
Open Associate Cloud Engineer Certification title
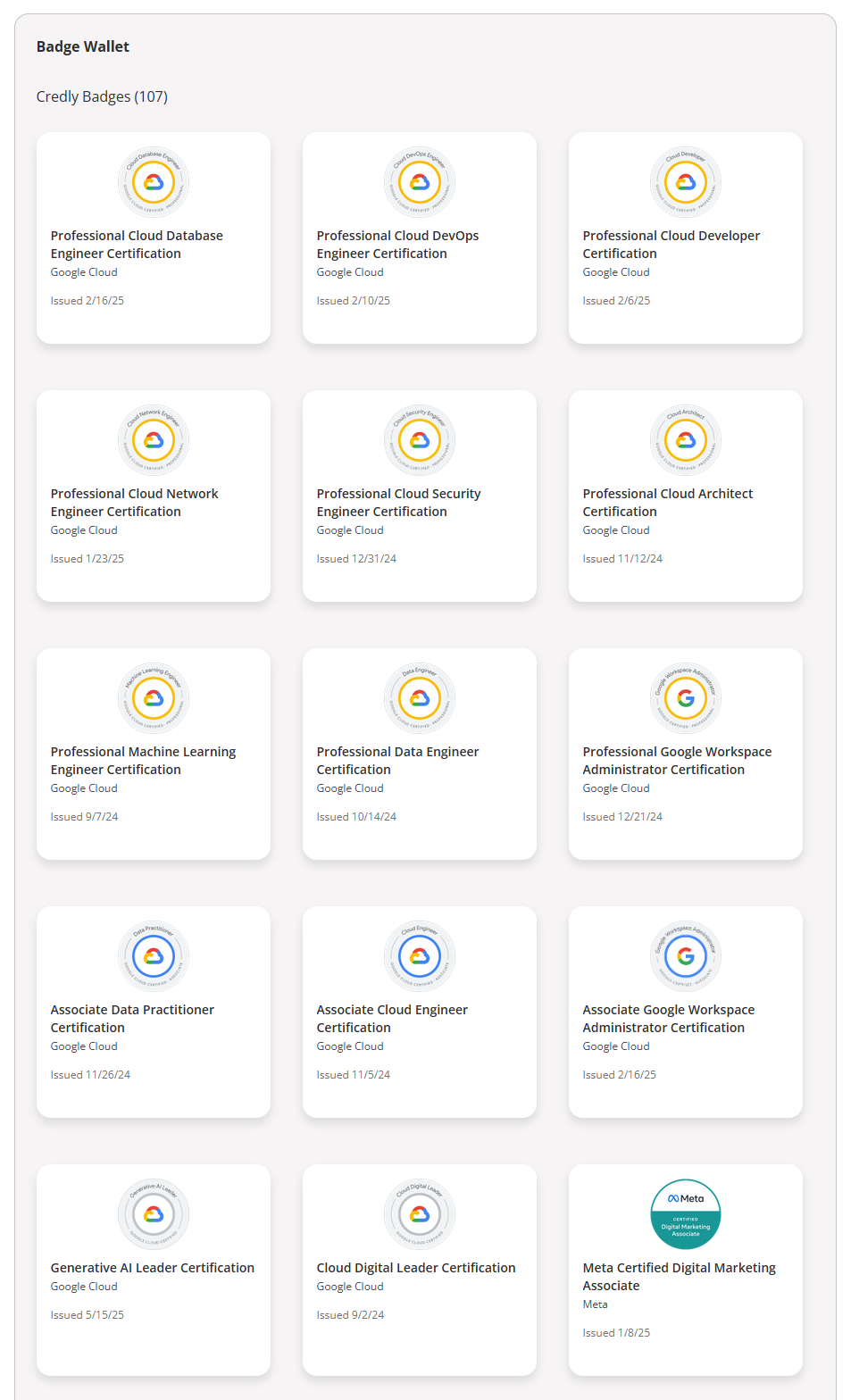click(392, 1019)
